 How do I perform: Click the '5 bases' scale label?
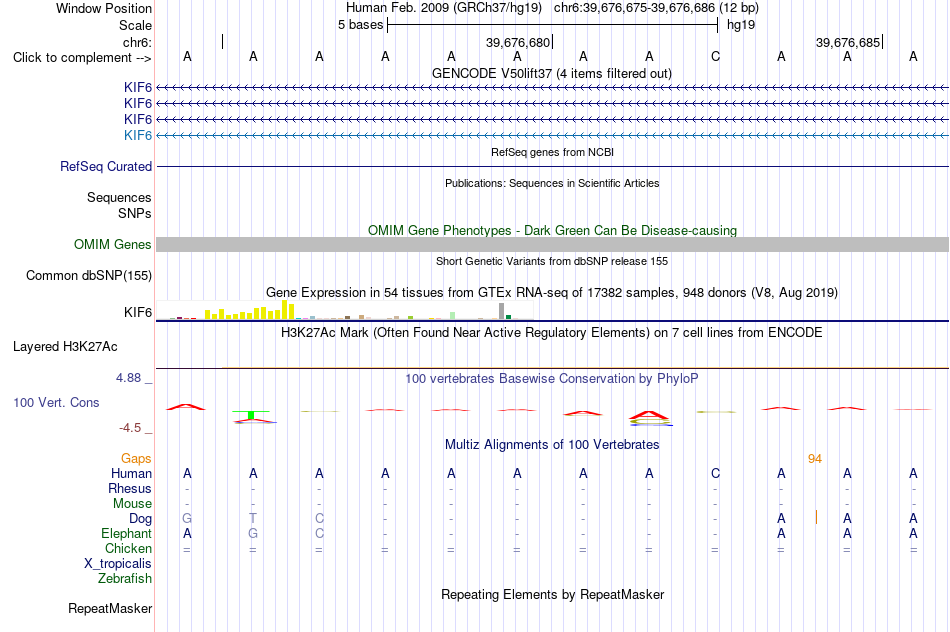point(360,25)
